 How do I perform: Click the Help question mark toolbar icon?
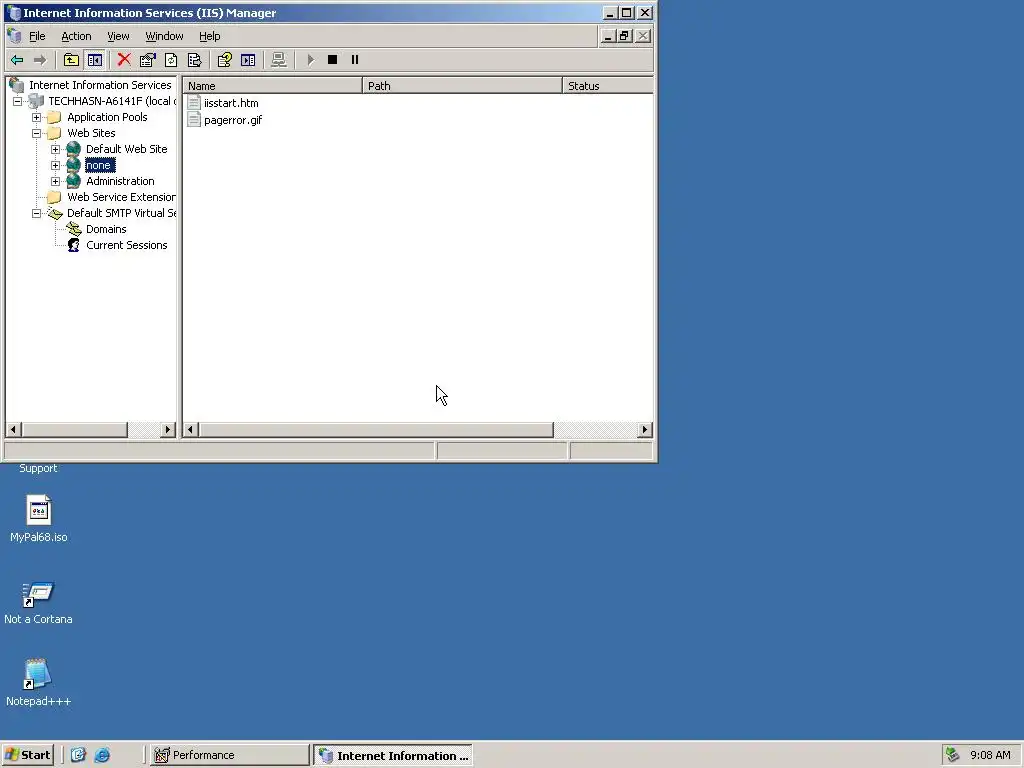click(x=225, y=60)
